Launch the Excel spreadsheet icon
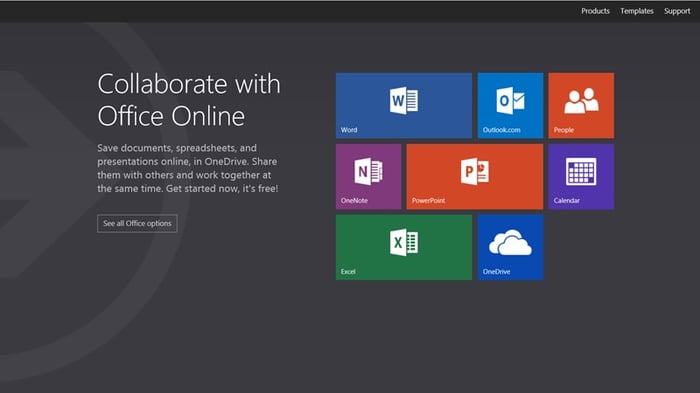This screenshot has height=393, width=700. 404,242
